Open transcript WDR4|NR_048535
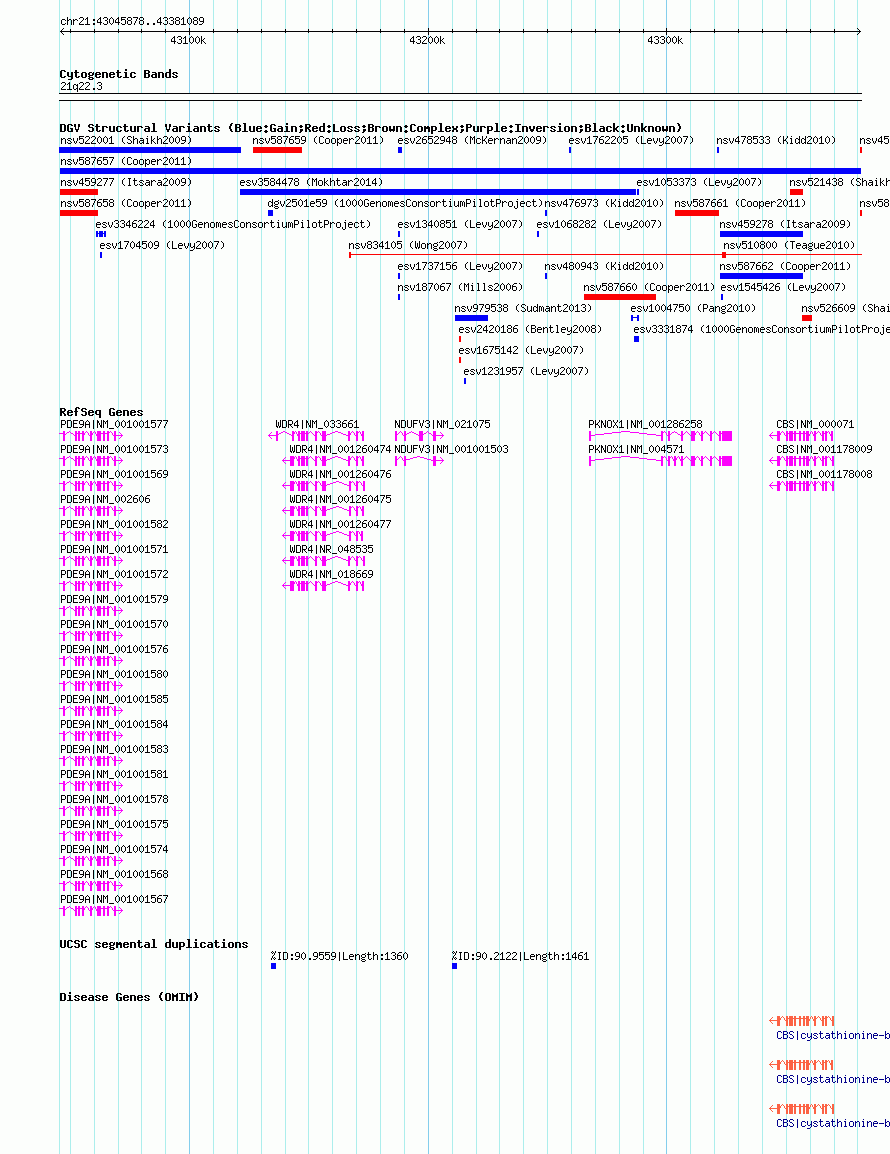 point(331,549)
